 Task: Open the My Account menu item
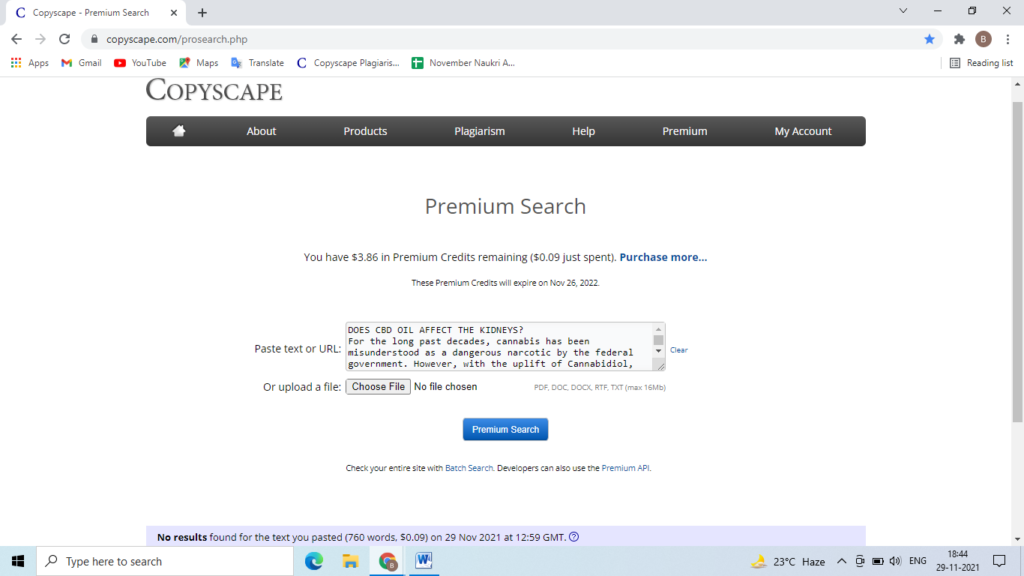click(x=803, y=131)
